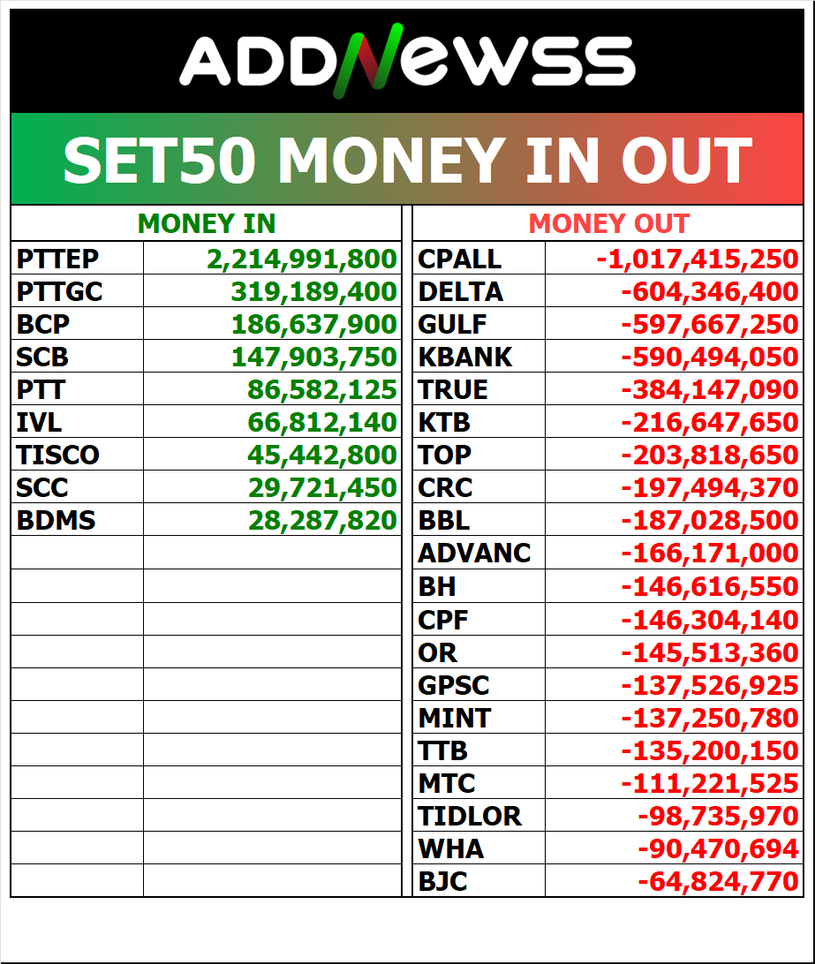Click the SET50 MONEY IN OUT banner

[x=407, y=160]
